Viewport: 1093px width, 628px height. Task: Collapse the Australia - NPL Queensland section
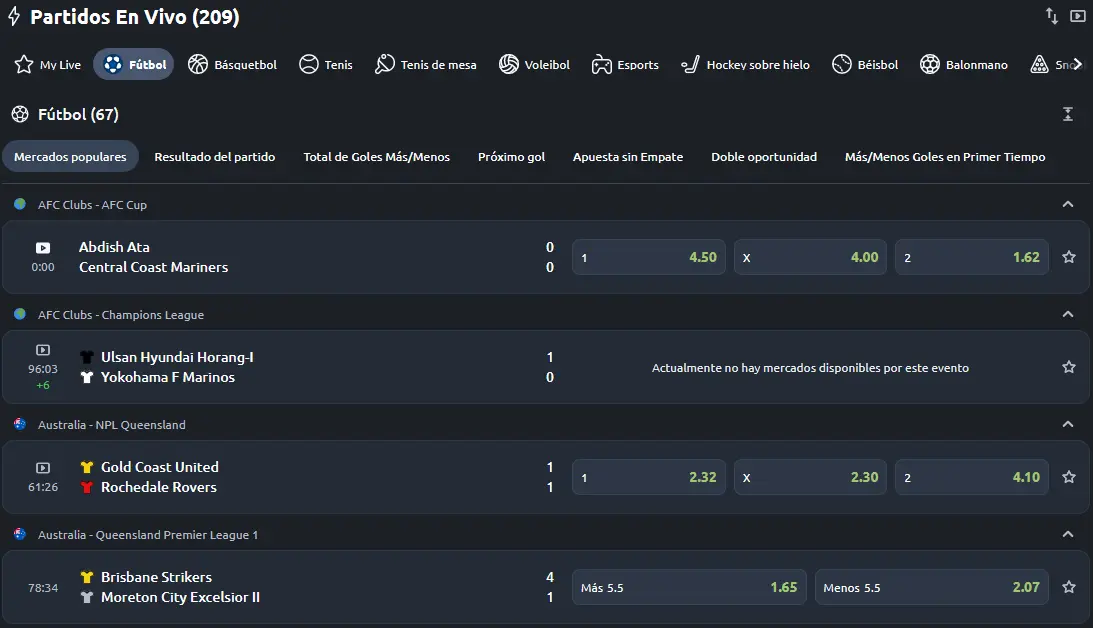tap(1067, 424)
